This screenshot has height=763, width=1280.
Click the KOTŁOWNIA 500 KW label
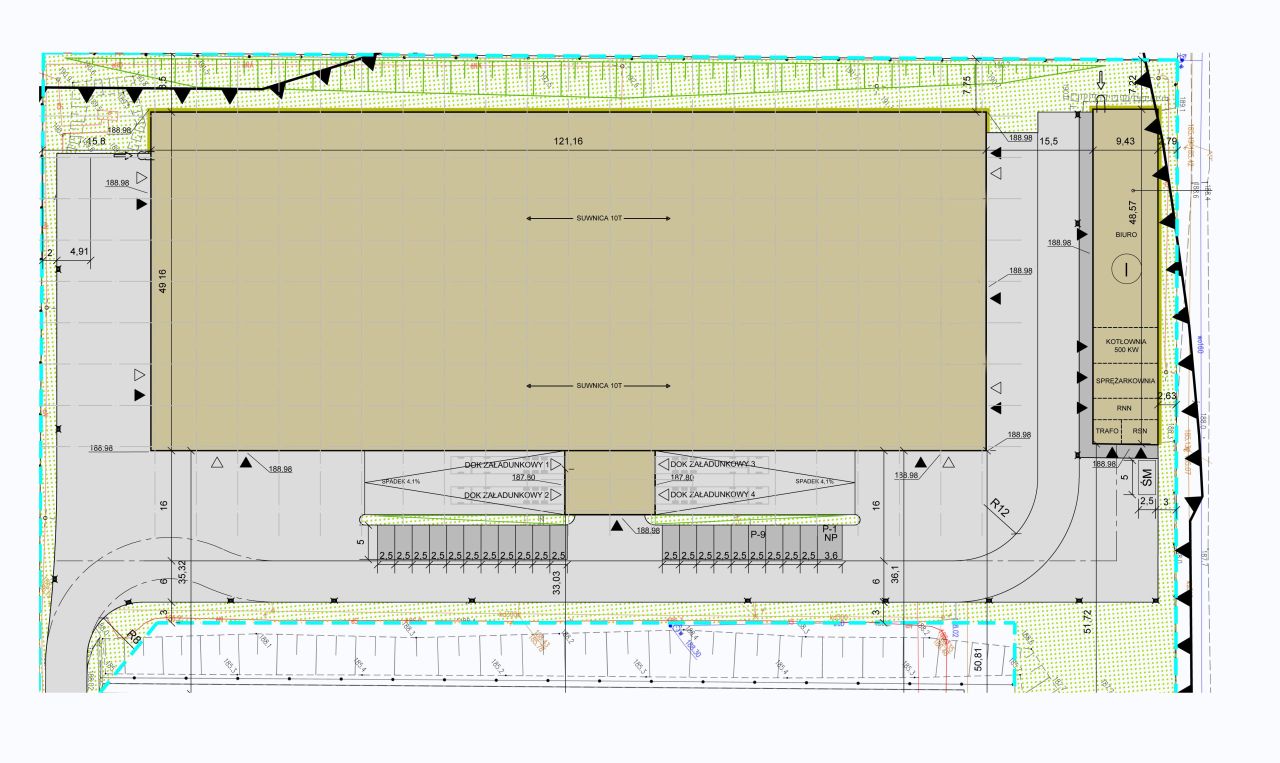tap(1126, 346)
